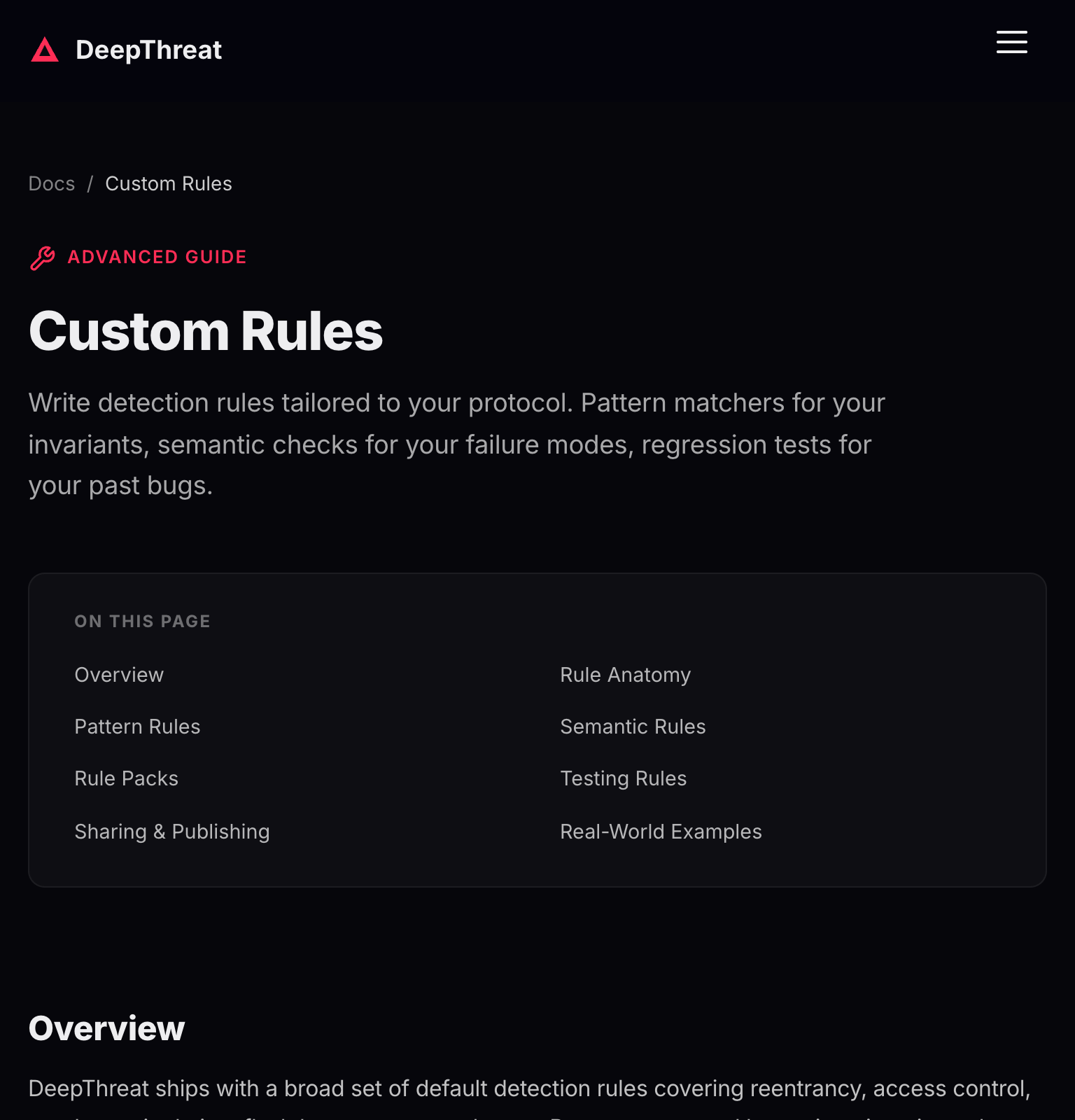Click the DeepThreat red triangle logo
1075x1120 pixels.
[x=45, y=50]
